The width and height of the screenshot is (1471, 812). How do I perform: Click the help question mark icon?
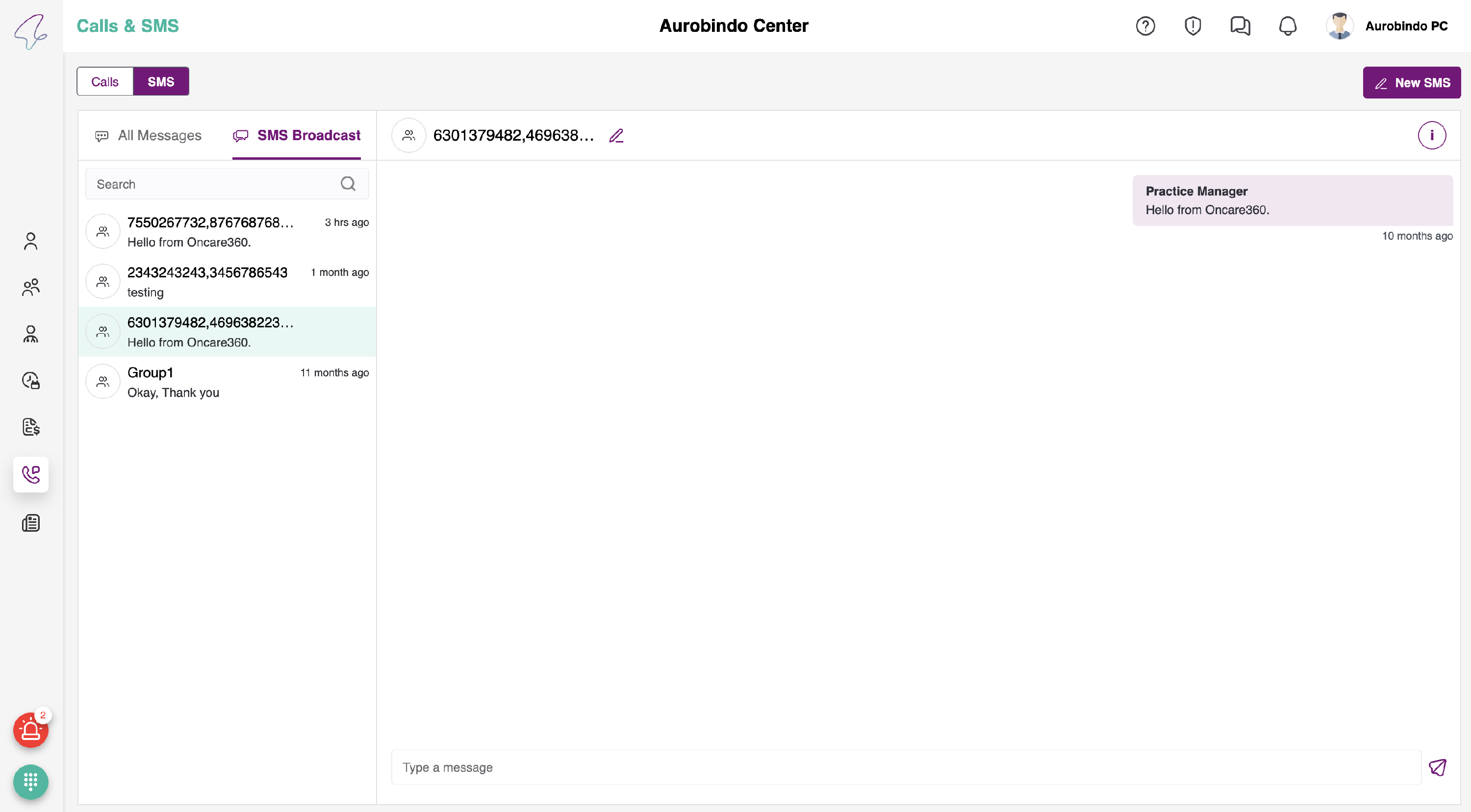click(x=1145, y=26)
